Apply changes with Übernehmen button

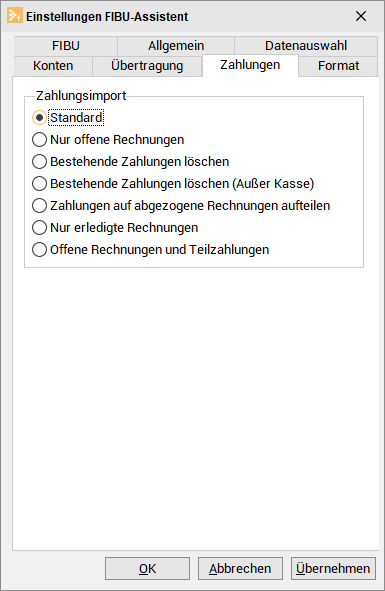[333, 568]
